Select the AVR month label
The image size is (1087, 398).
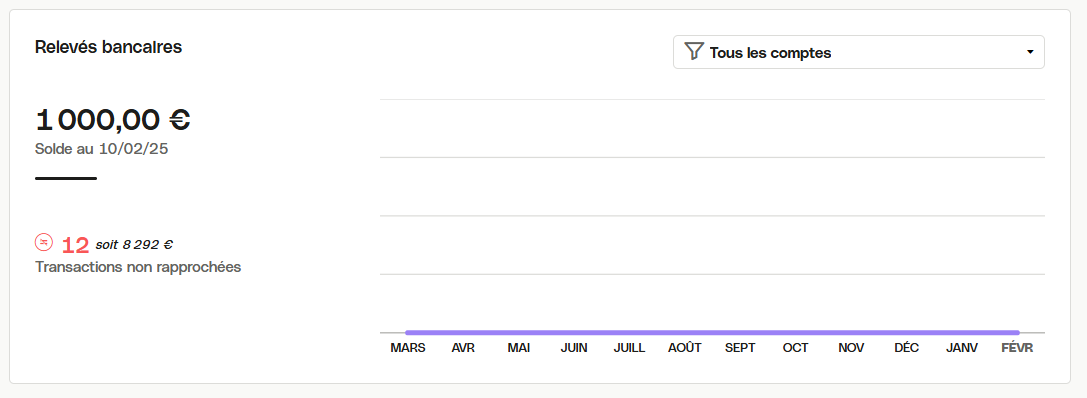(x=463, y=348)
